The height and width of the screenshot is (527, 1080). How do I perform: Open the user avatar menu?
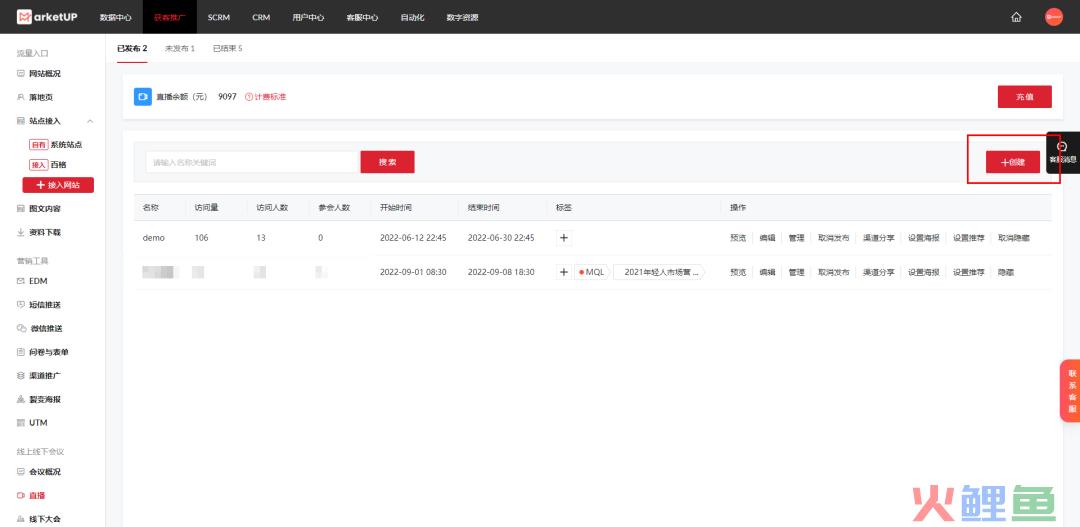pyautogui.click(x=1054, y=17)
